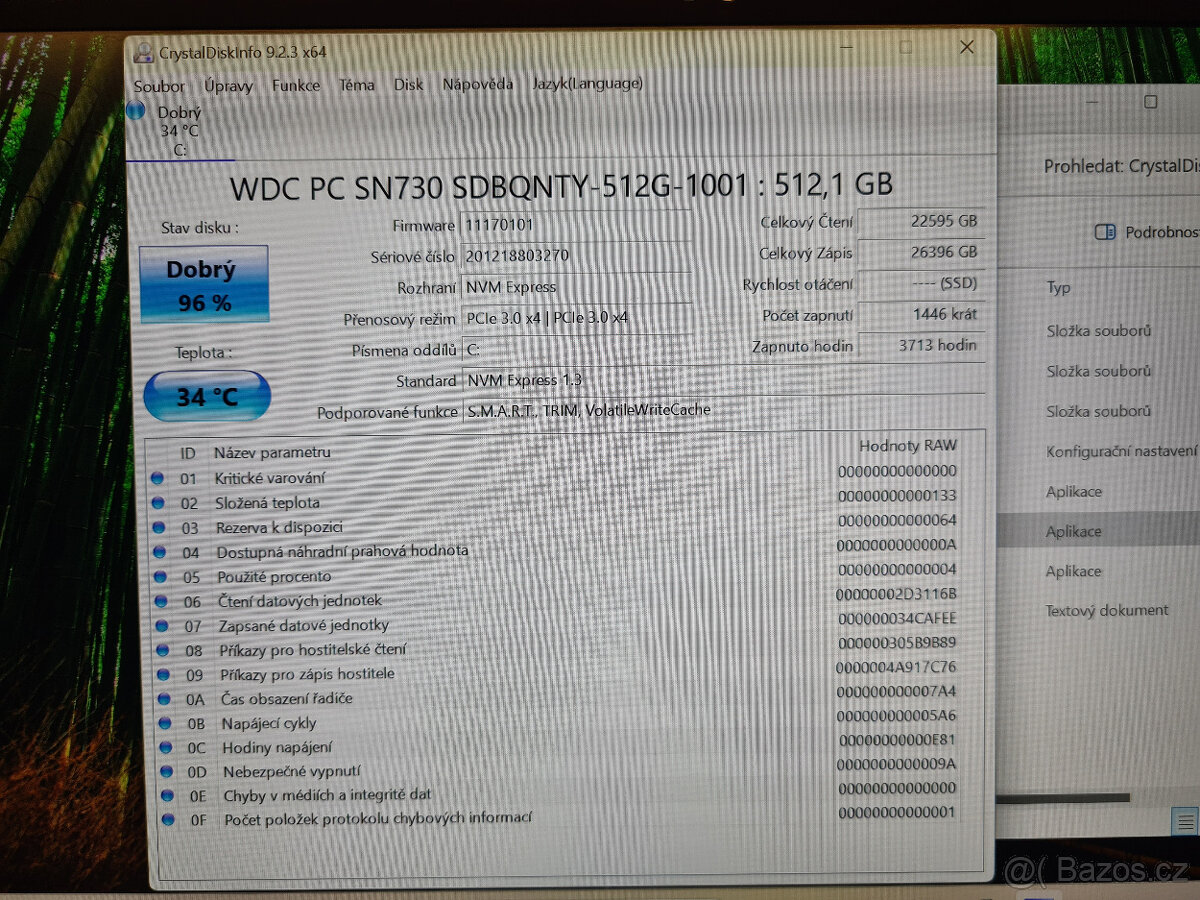This screenshot has width=1200, height=900.
Task: Click the Podrobnosti view icon in Explorer
Action: click(x=1104, y=232)
